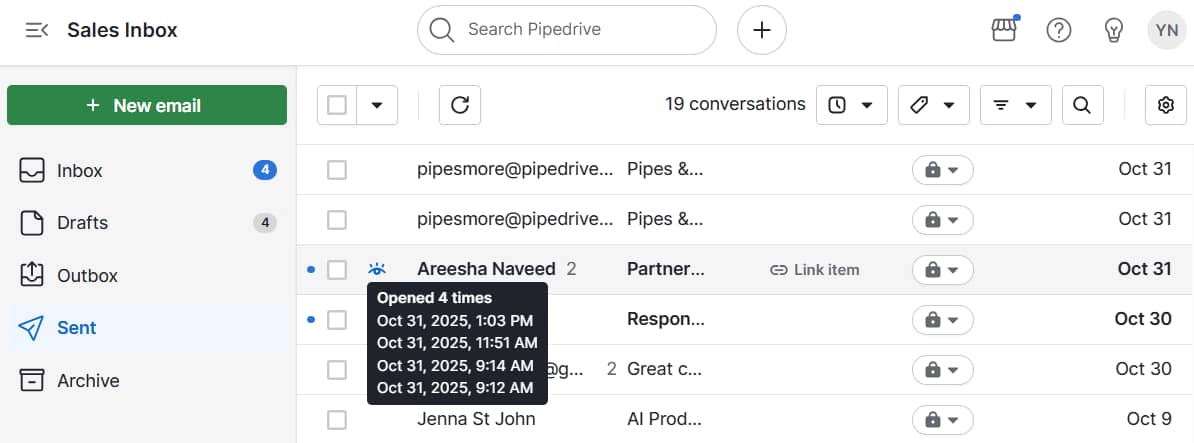Open the Partner... subject email
The height and width of the screenshot is (443, 1194).
tap(666, 269)
